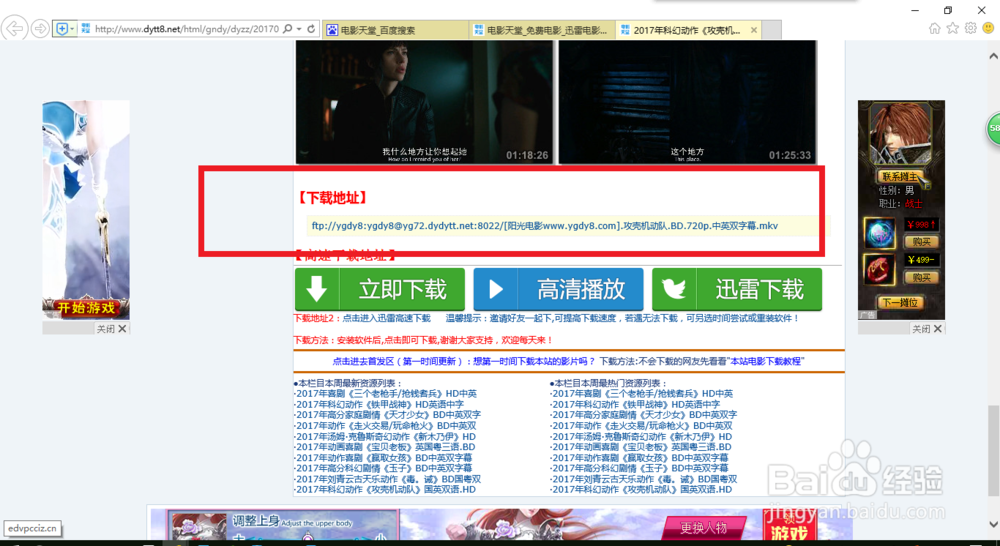Click 购买 next to the ¥499 item
The height and width of the screenshot is (546, 1000).
click(921, 277)
